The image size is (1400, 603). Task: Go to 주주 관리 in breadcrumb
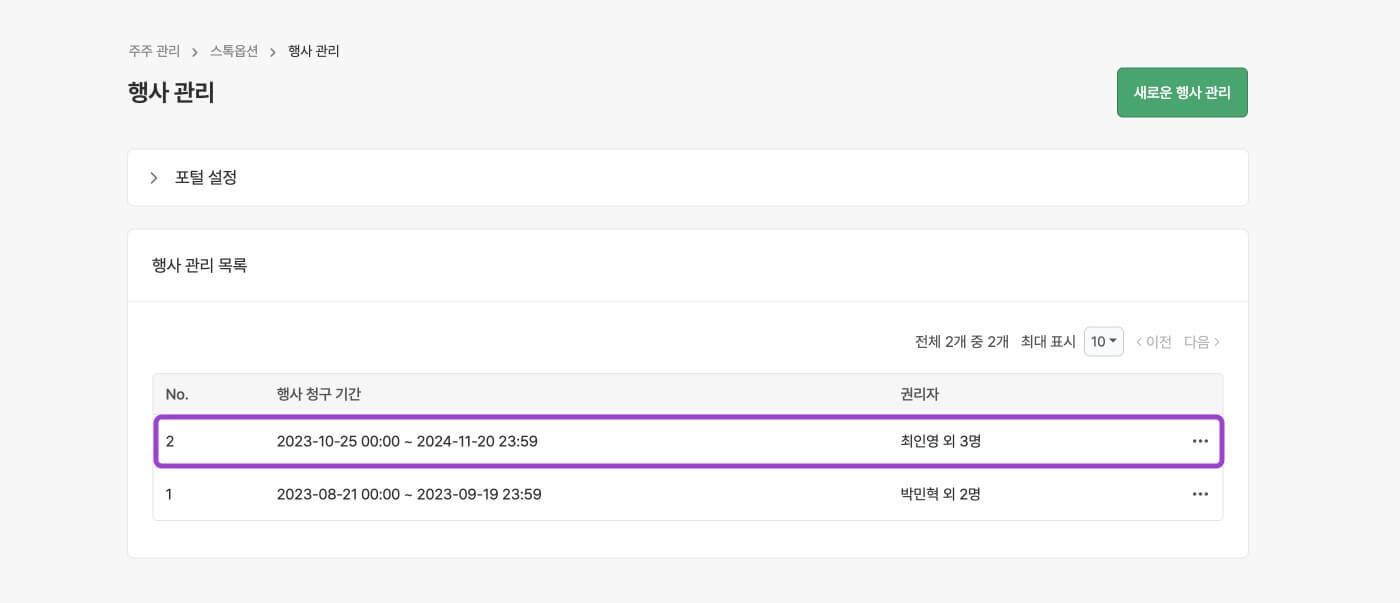click(x=154, y=51)
